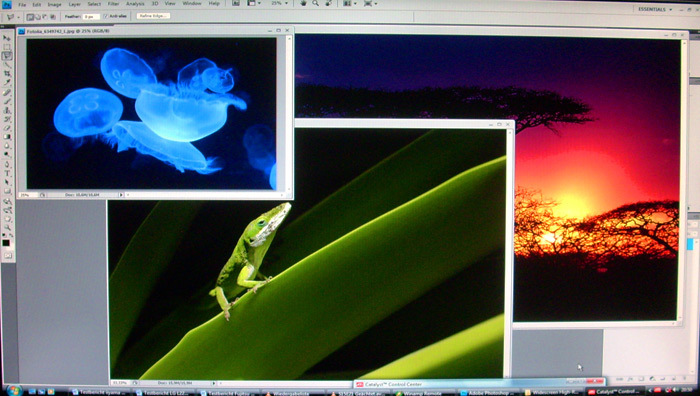Choose the Hand tool in application bar

point(303,4)
